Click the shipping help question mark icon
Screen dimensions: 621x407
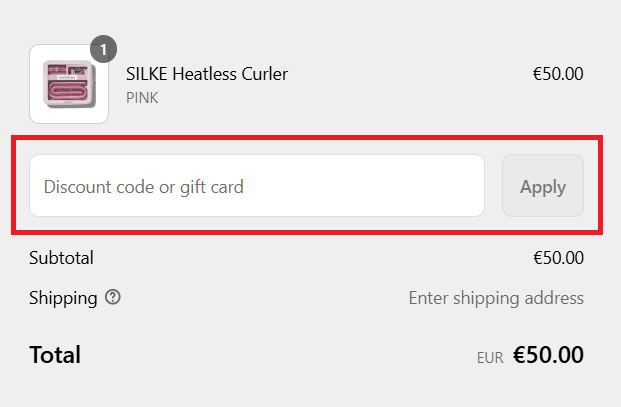tap(112, 297)
